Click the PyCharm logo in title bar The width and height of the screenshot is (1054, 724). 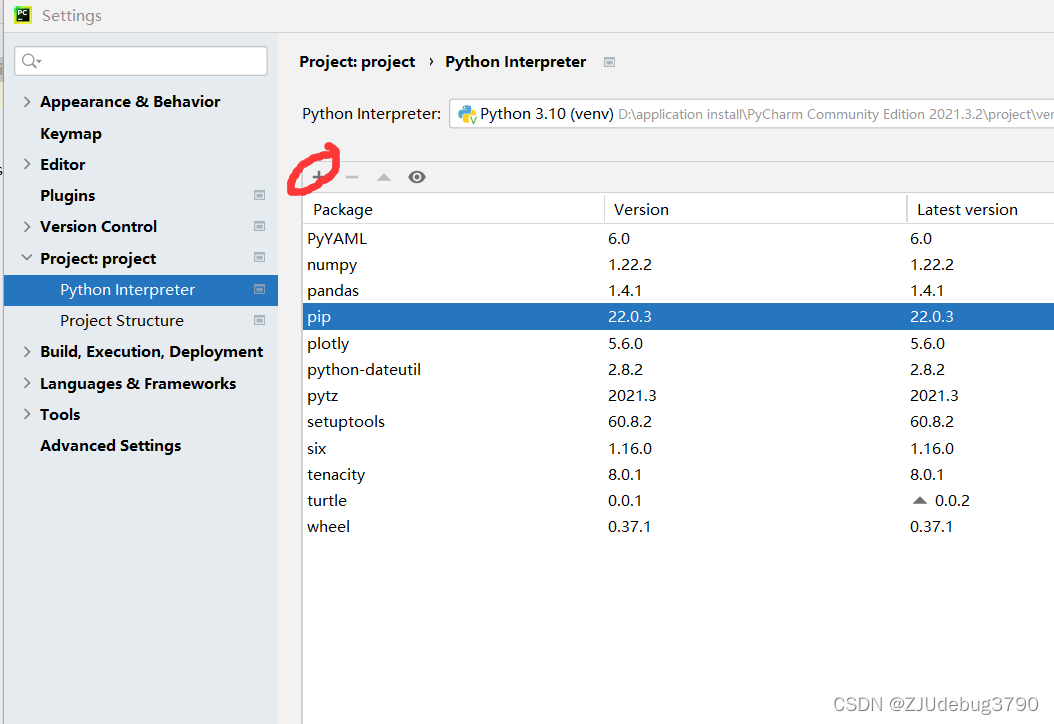23,15
